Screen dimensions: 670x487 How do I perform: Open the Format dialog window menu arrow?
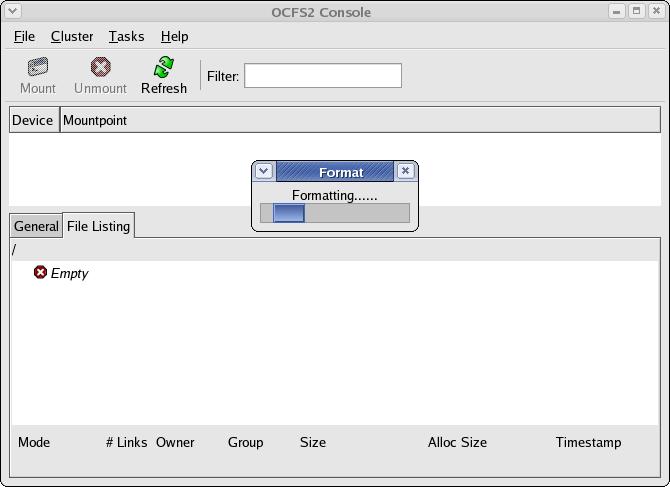click(264, 171)
